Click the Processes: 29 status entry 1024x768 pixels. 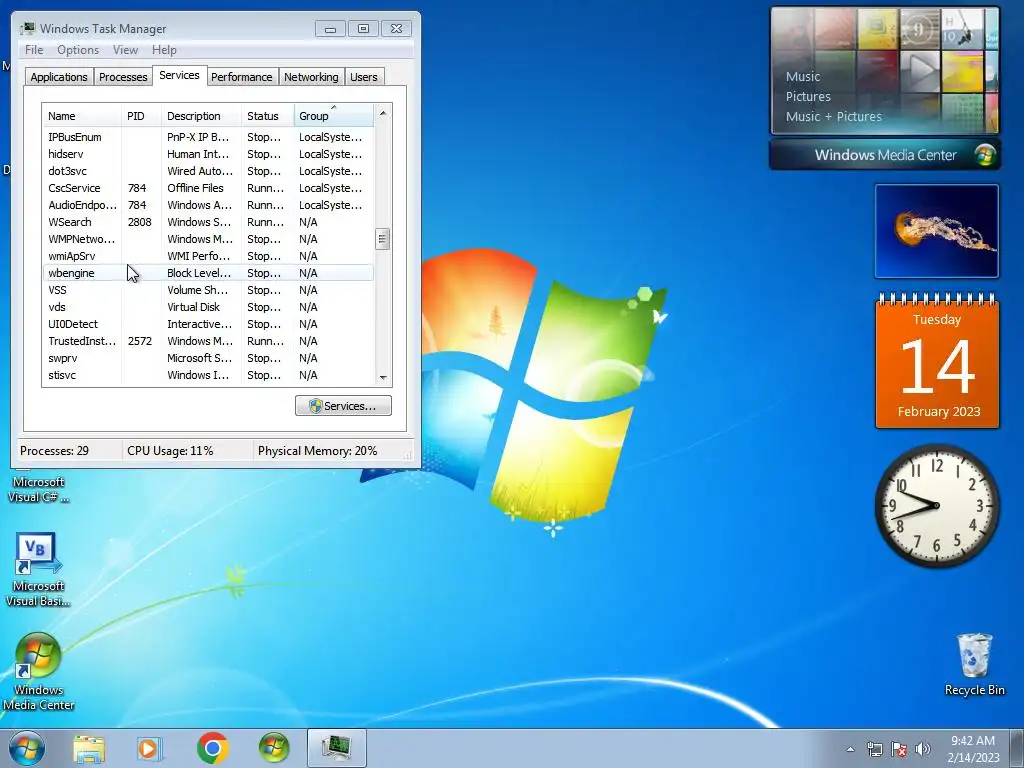tap(54, 451)
